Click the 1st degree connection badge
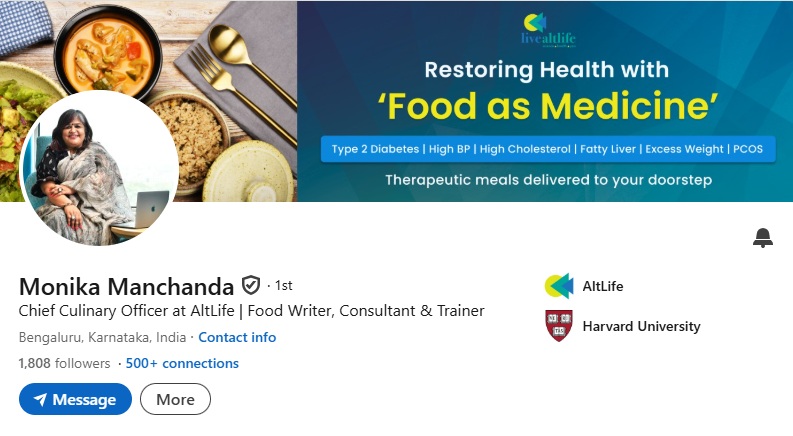The width and height of the screenshot is (793, 436). click(x=282, y=286)
